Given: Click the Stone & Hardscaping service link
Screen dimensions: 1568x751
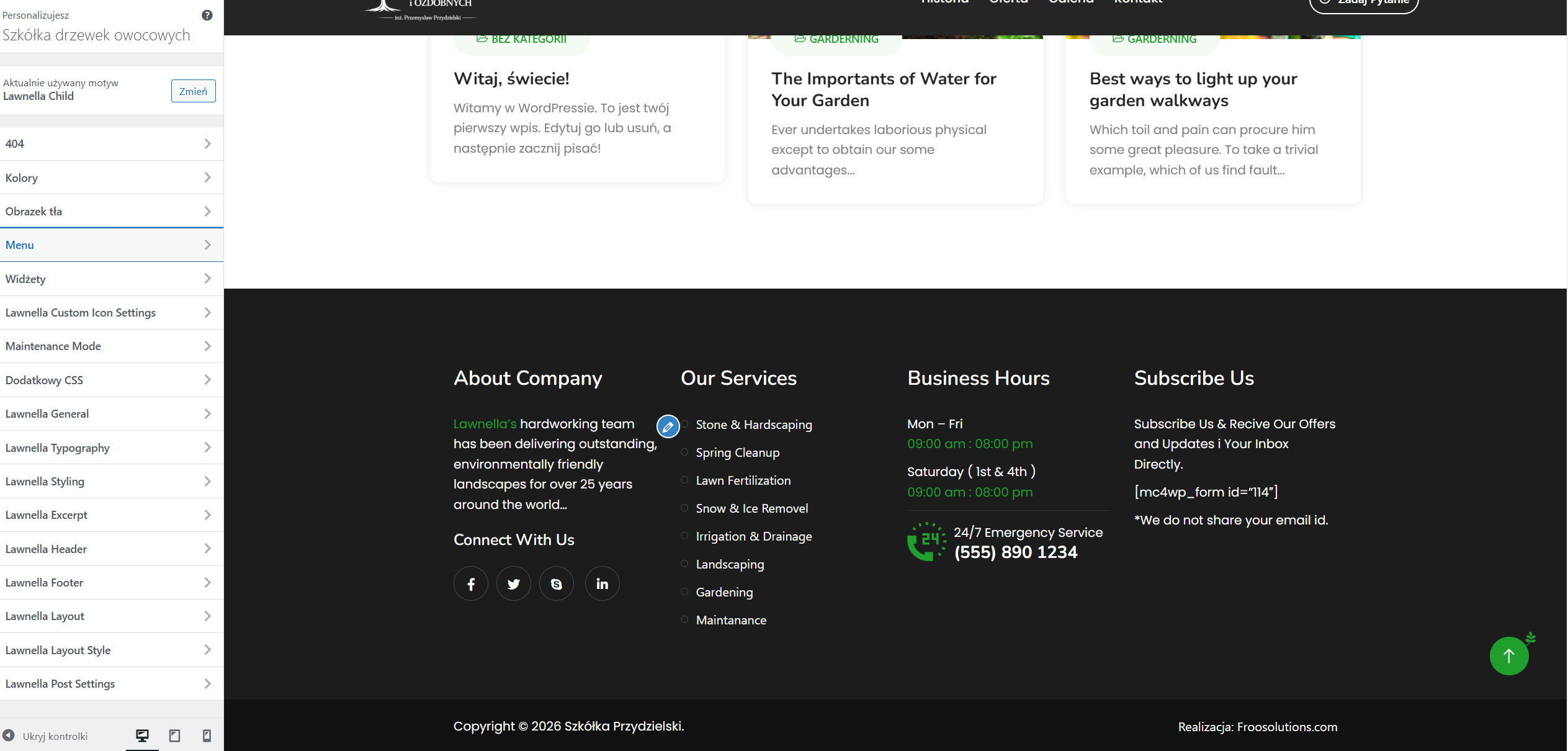Looking at the screenshot, I should [x=753, y=425].
